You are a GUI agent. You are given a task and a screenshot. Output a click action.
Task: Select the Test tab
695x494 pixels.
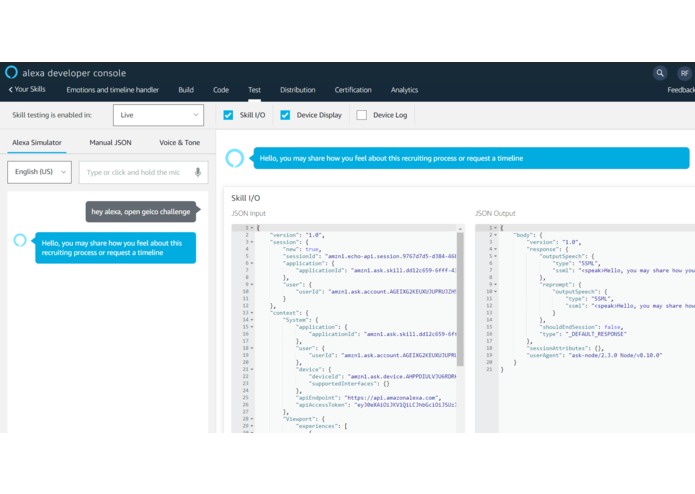pos(254,90)
